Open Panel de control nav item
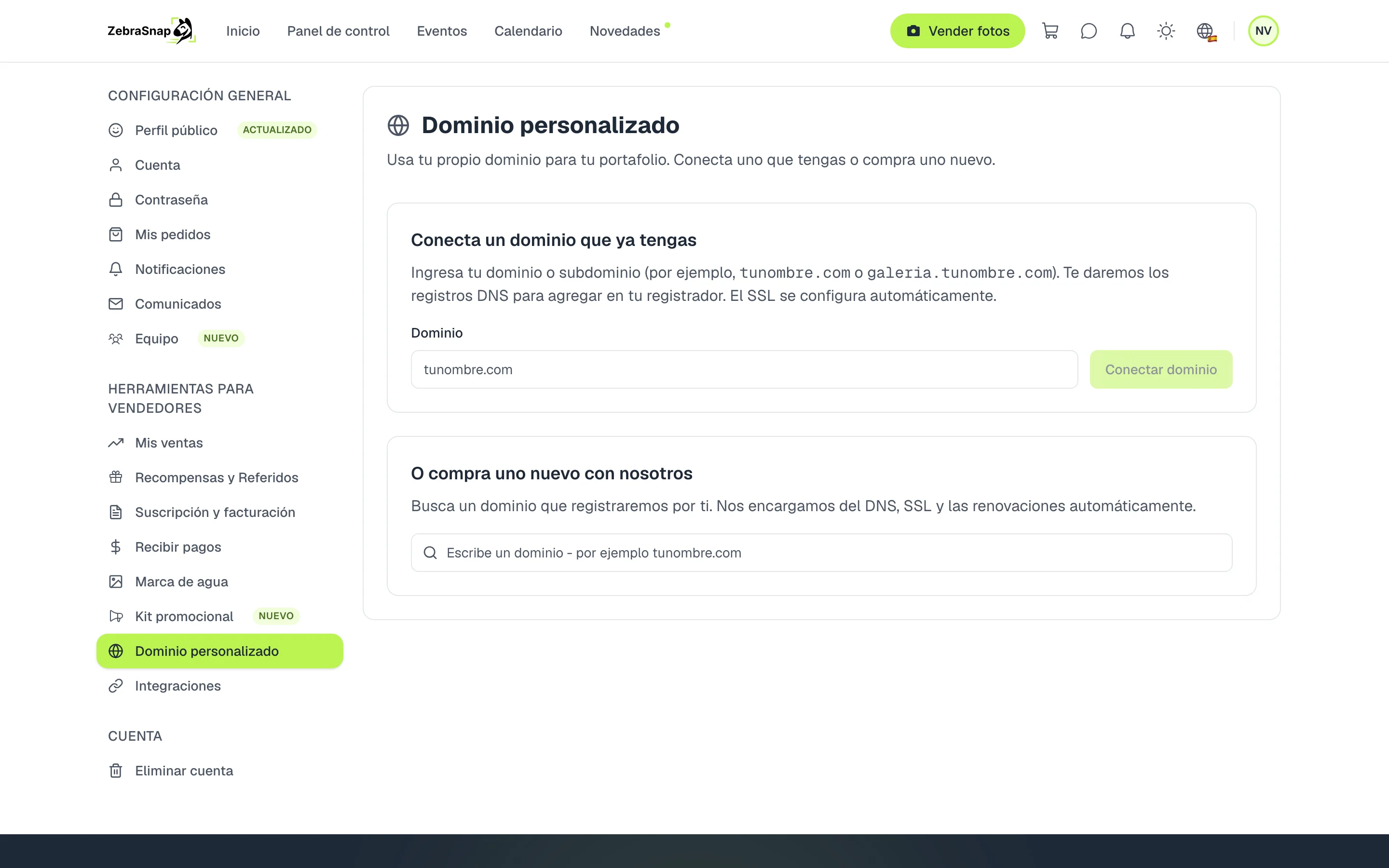The width and height of the screenshot is (1389, 868). tap(338, 31)
